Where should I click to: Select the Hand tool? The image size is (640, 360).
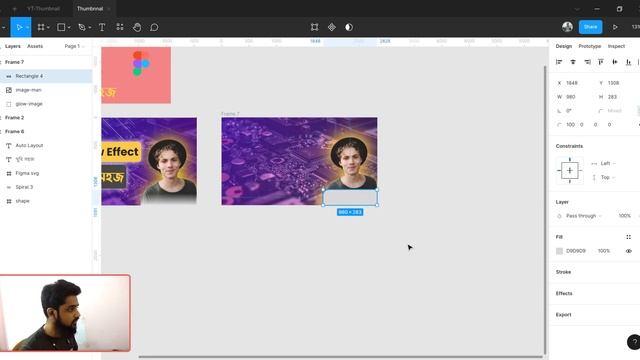137,27
